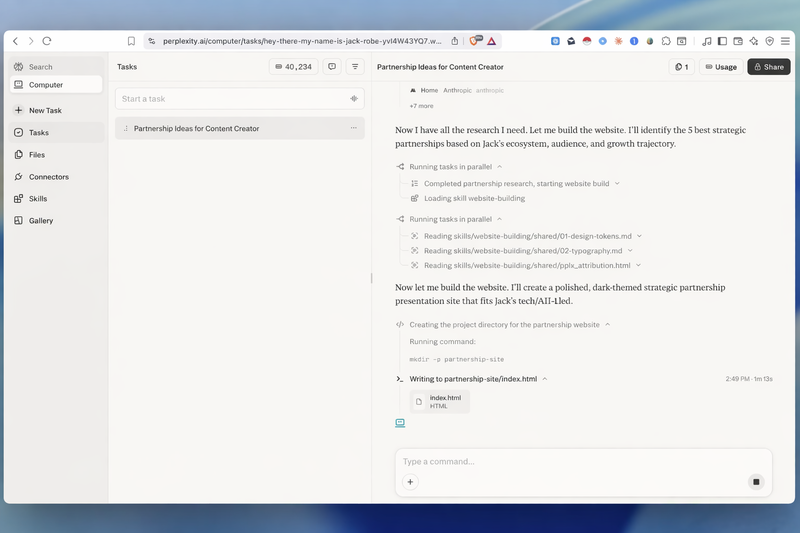Open the Files section

point(36,155)
